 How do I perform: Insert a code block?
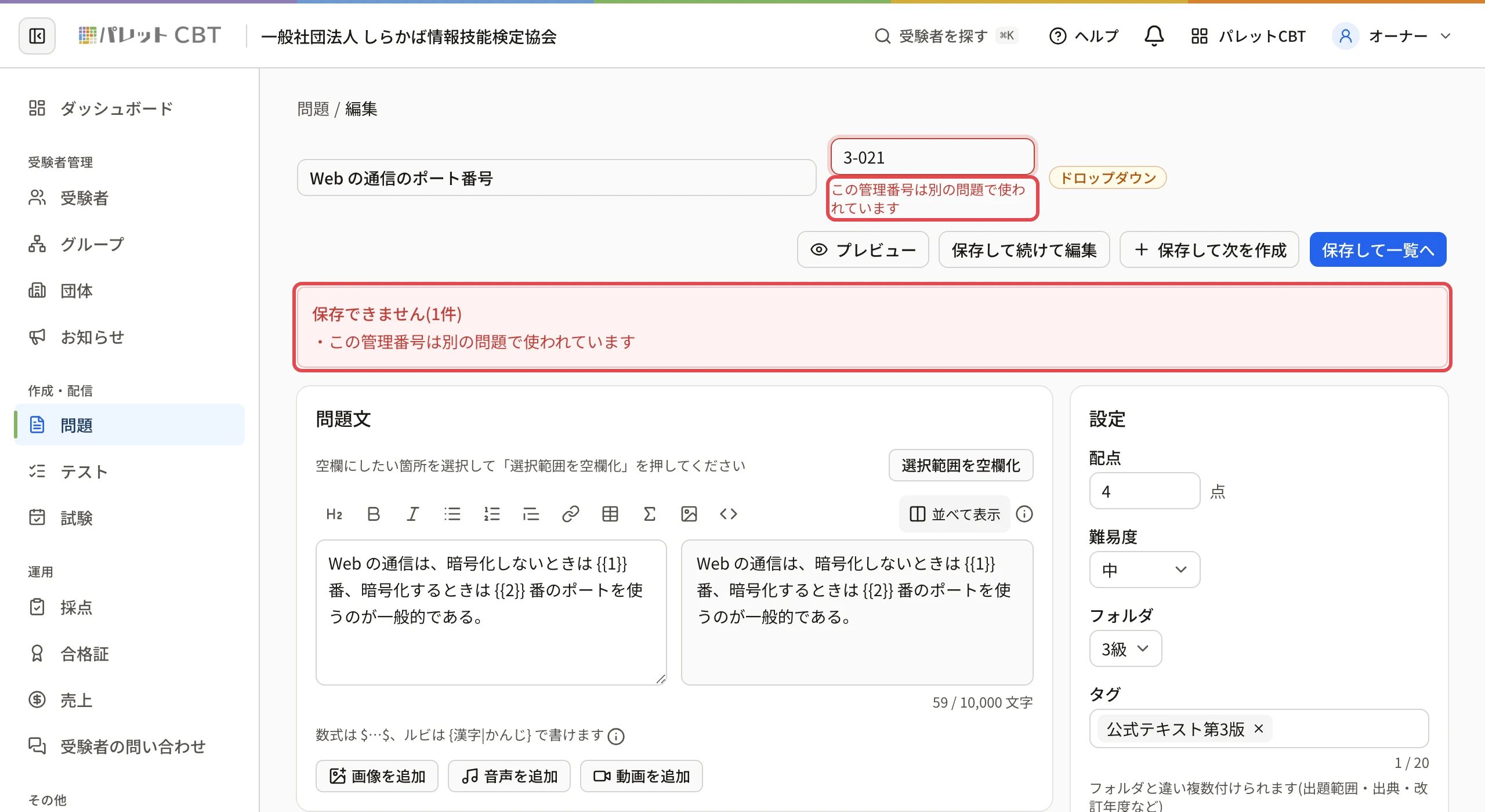click(729, 514)
